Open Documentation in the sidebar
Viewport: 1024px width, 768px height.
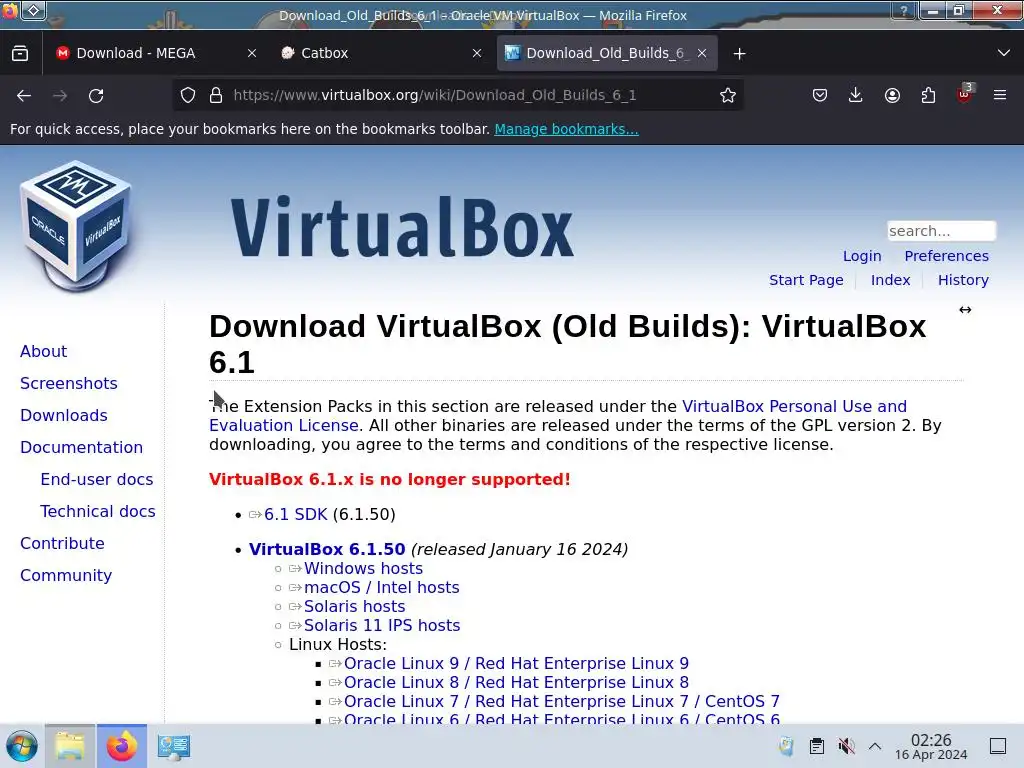pyautogui.click(x=81, y=447)
